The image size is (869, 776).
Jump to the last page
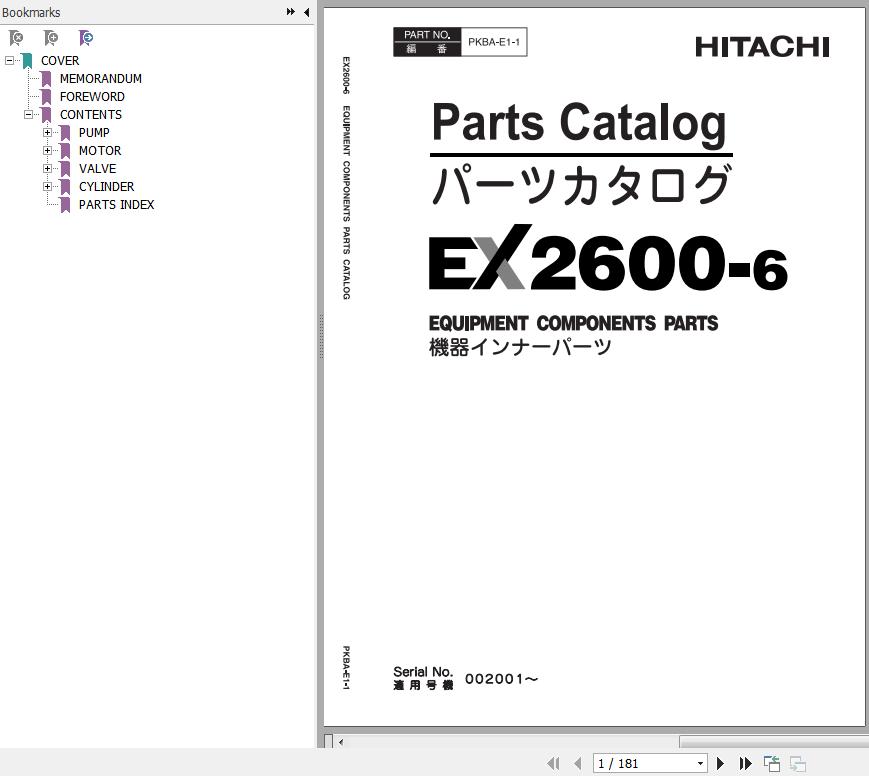pos(745,763)
